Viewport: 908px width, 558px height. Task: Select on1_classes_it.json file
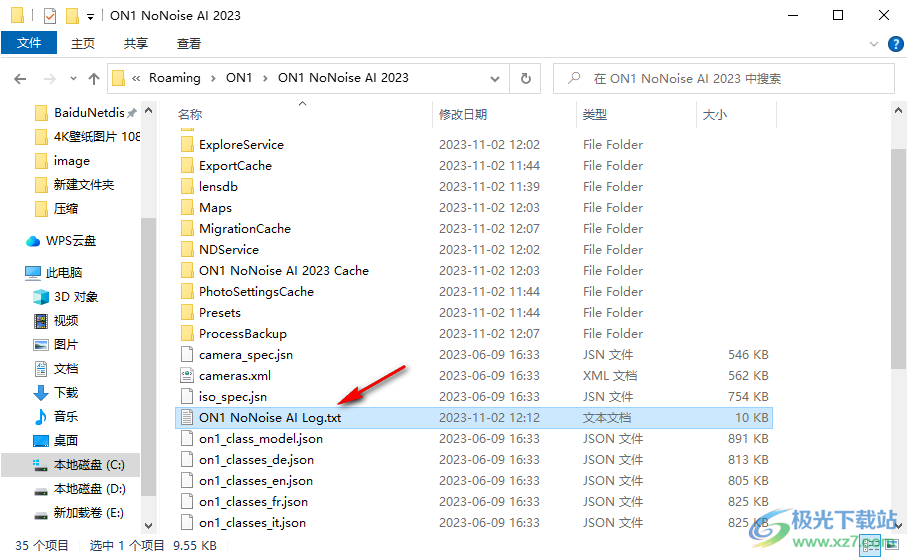pos(252,523)
